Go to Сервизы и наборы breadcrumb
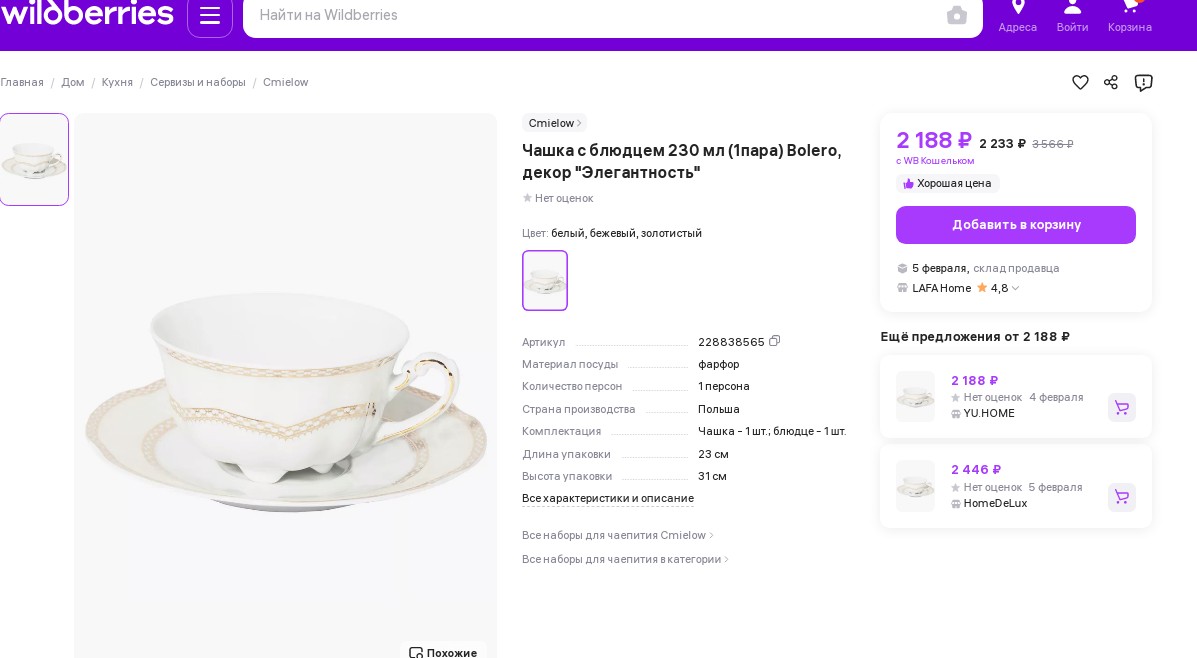The image size is (1197, 658). tap(198, 82)
